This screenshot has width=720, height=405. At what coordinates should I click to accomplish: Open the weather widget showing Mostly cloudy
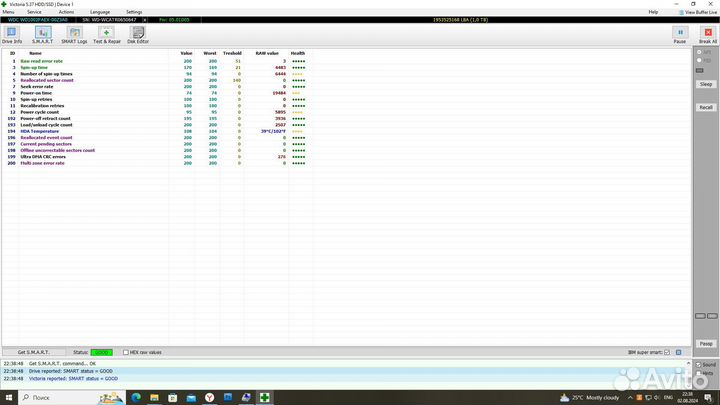[x=589, y=397]
